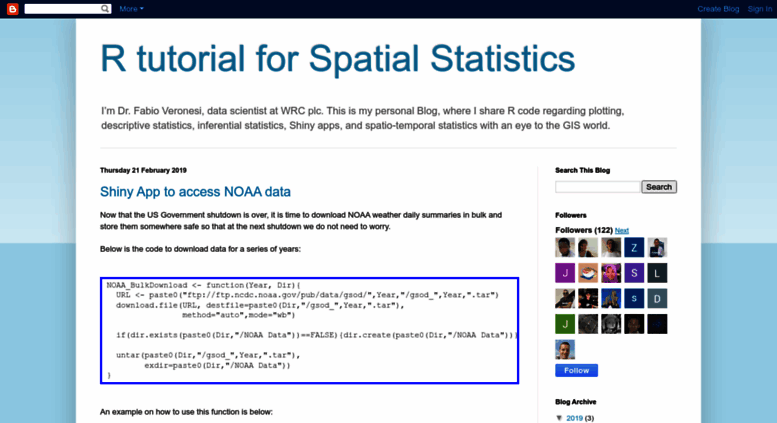Open the R tutorial for Spatial Statistics header
The width and height of the screenshot is (777, 423).
point(337,59)
